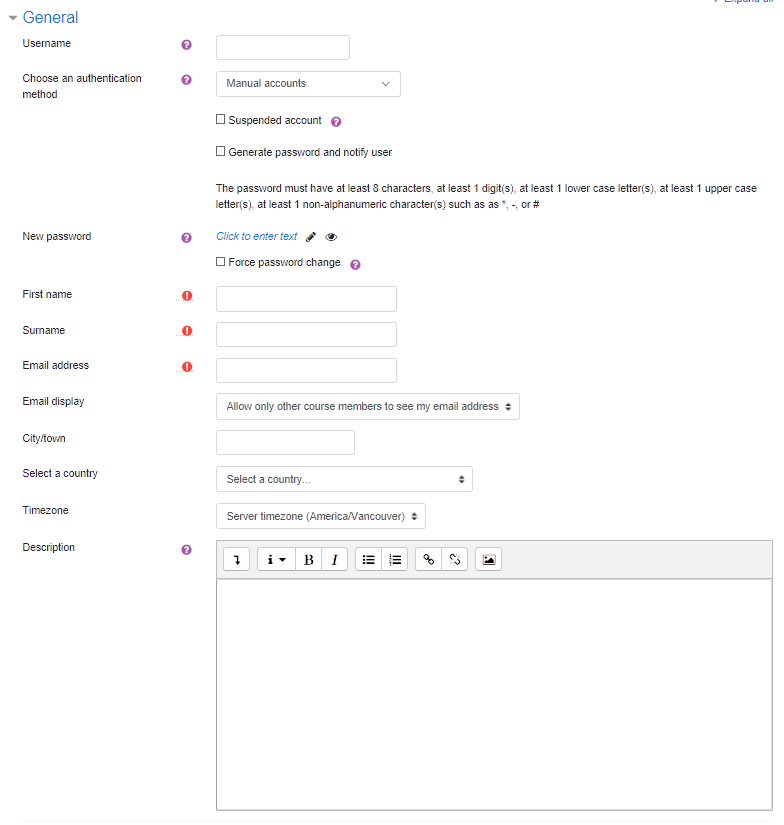This screenshot has width=784, height=825.
Task: Remove link using unlink button
Action: [455, 559]
